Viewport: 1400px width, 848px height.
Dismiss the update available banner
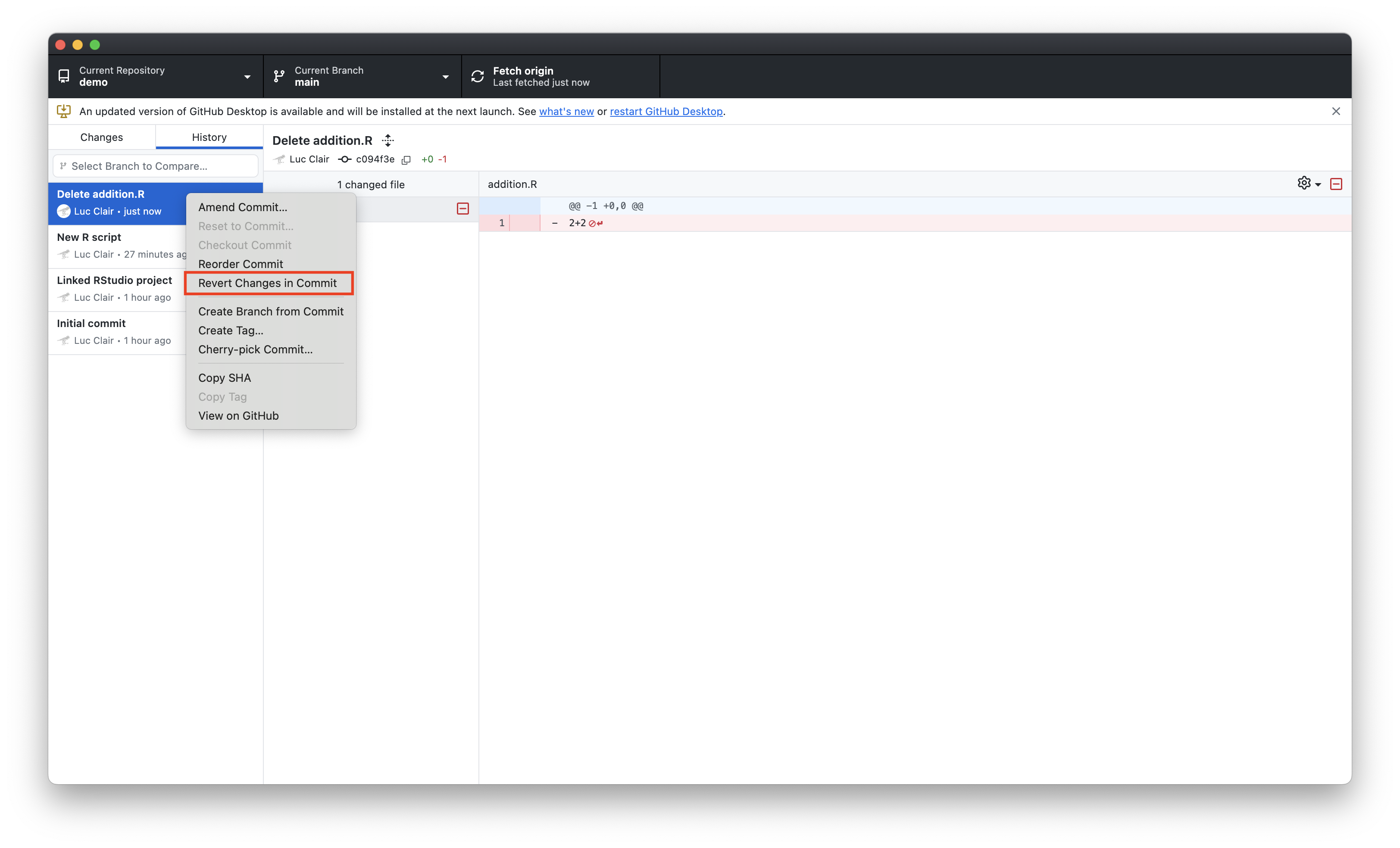(x=1336, y=111)
